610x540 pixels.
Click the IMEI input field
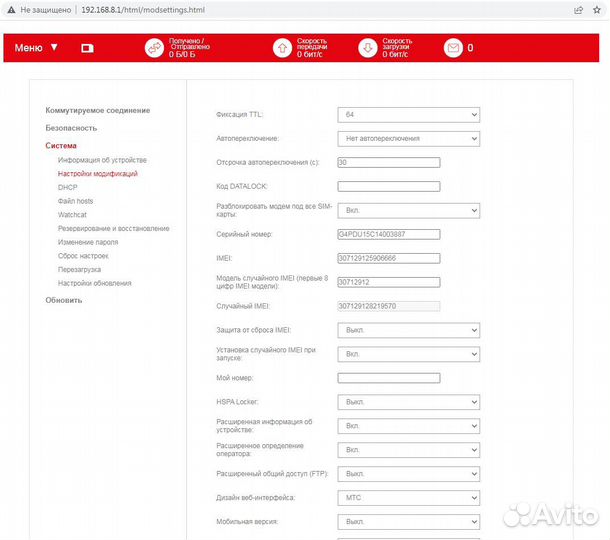(389, 258)
